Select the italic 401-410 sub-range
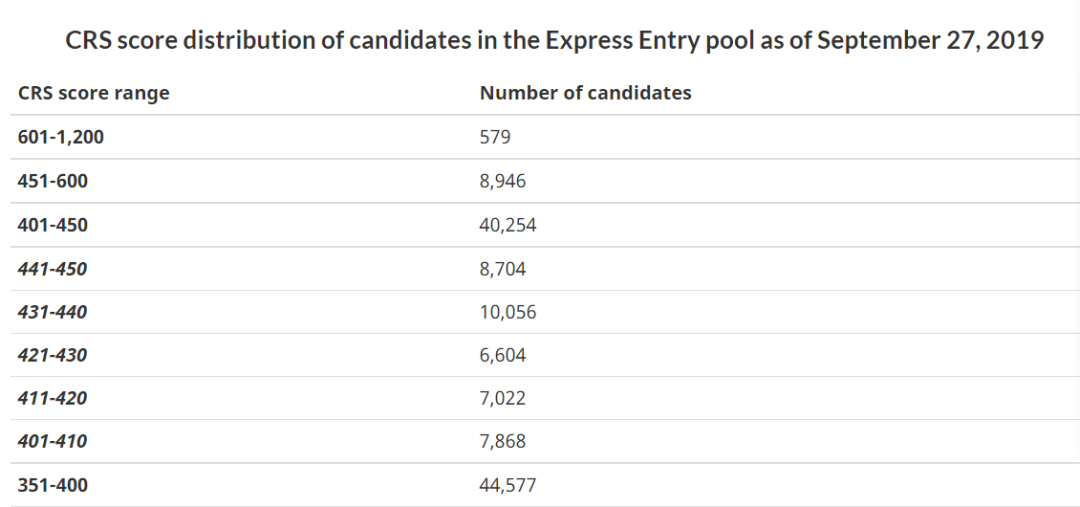 (53, 441)
